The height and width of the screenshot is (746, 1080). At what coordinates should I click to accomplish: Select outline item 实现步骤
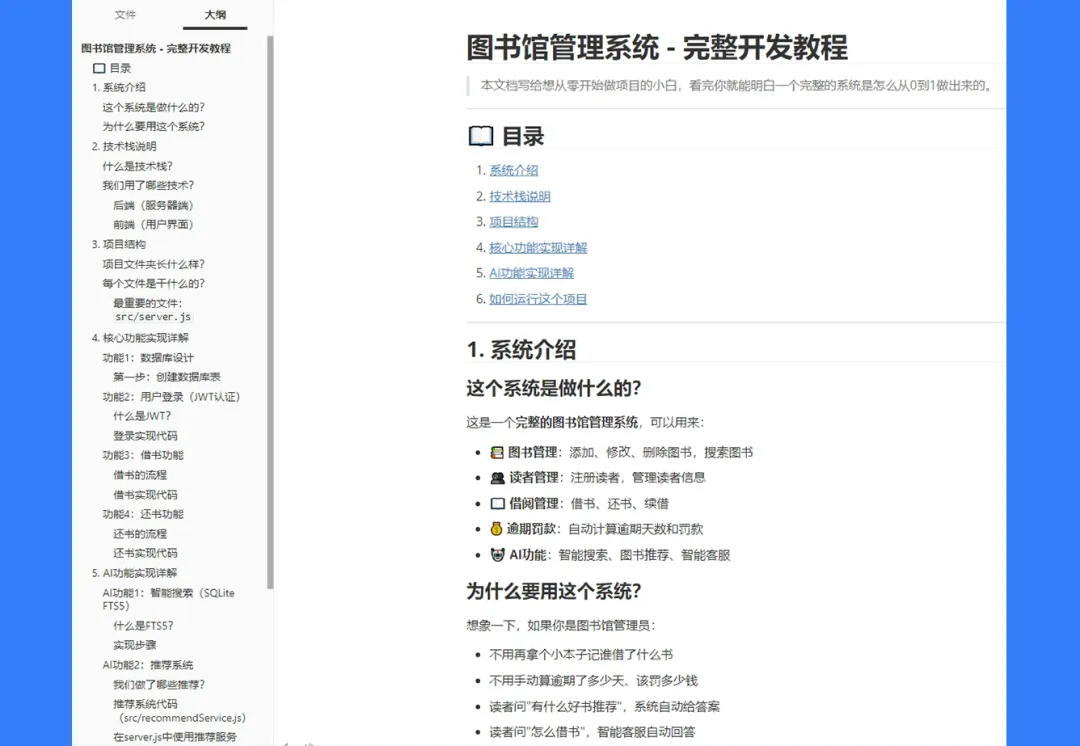(134, 645)
